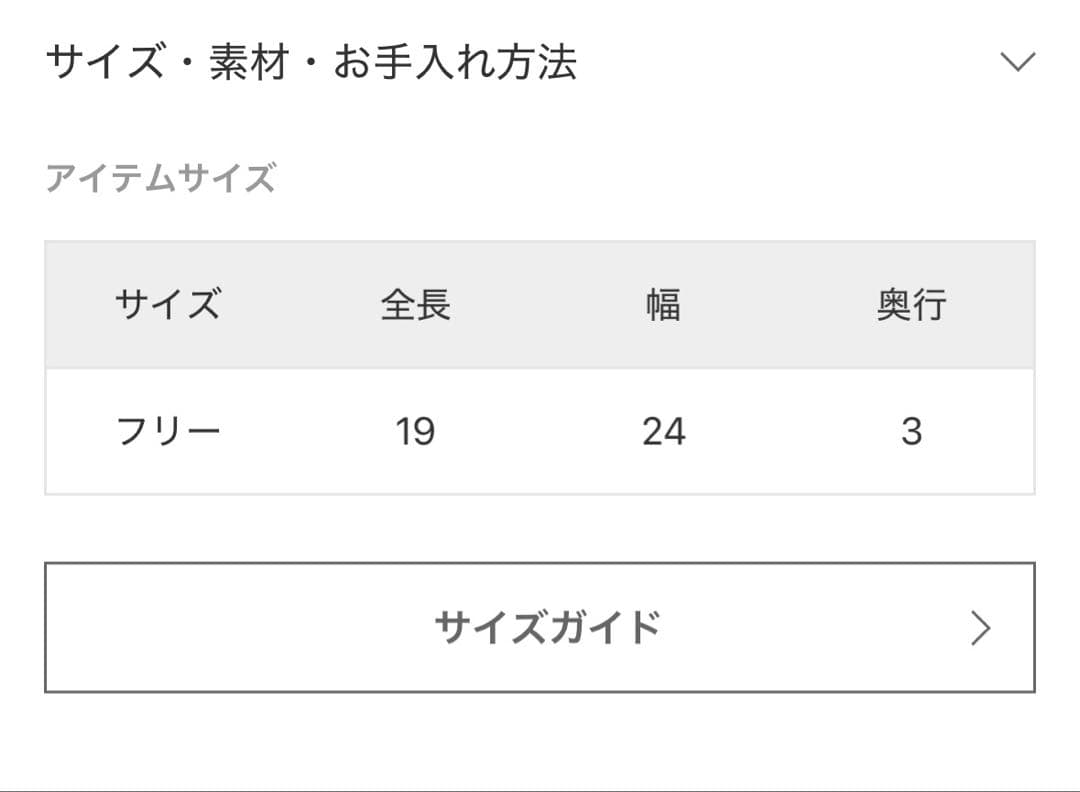Open the サイズガイド button
Screen dimensions: 1080x792
(540, 627)
